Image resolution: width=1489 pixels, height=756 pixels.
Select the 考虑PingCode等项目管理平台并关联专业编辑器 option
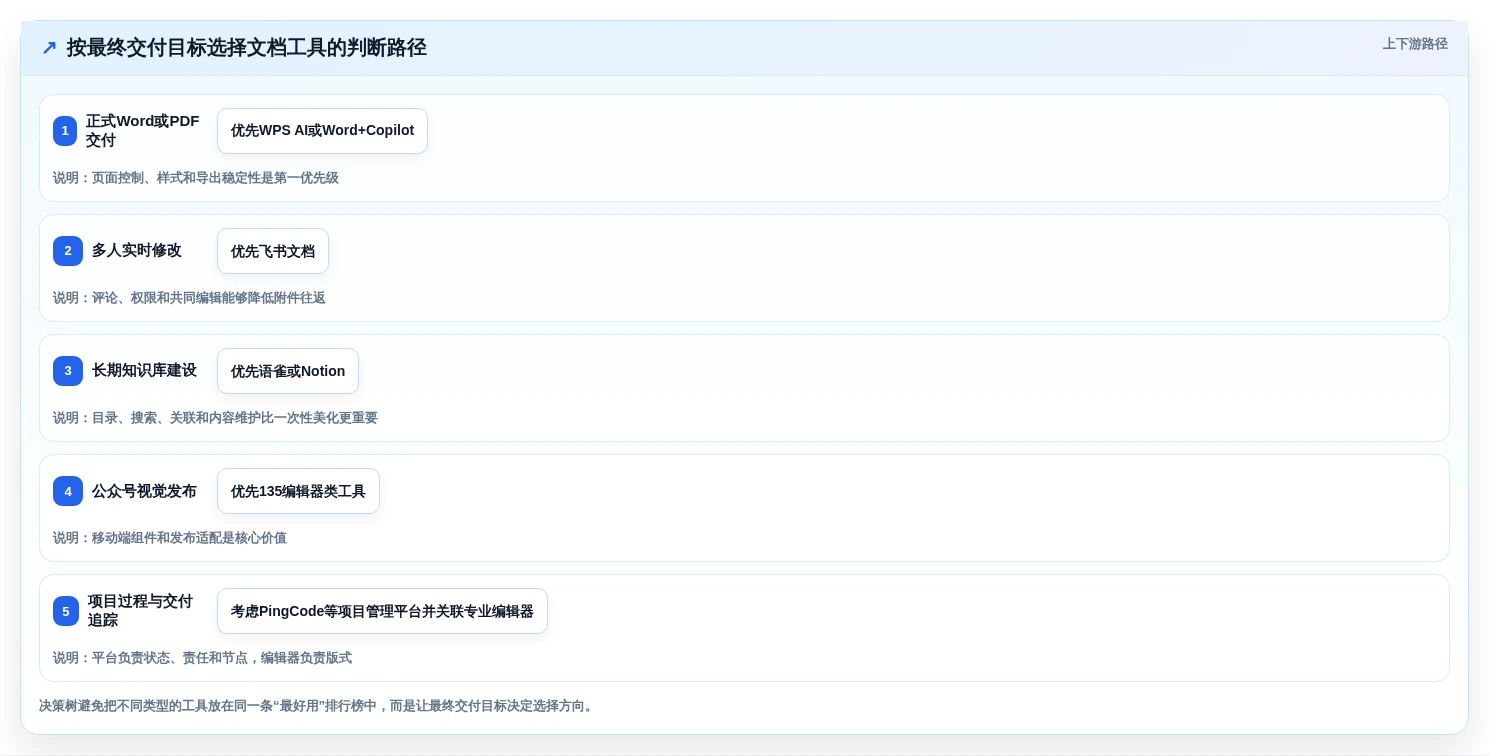pos(382,611)
